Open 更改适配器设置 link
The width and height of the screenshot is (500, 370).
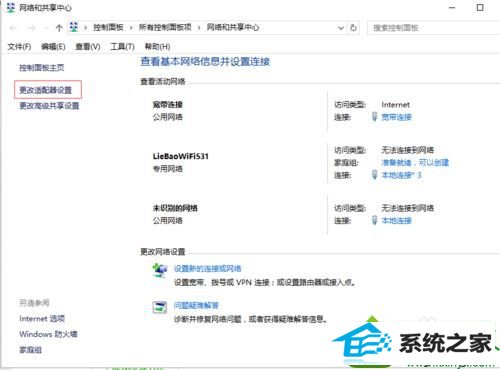tap(46, 90)
